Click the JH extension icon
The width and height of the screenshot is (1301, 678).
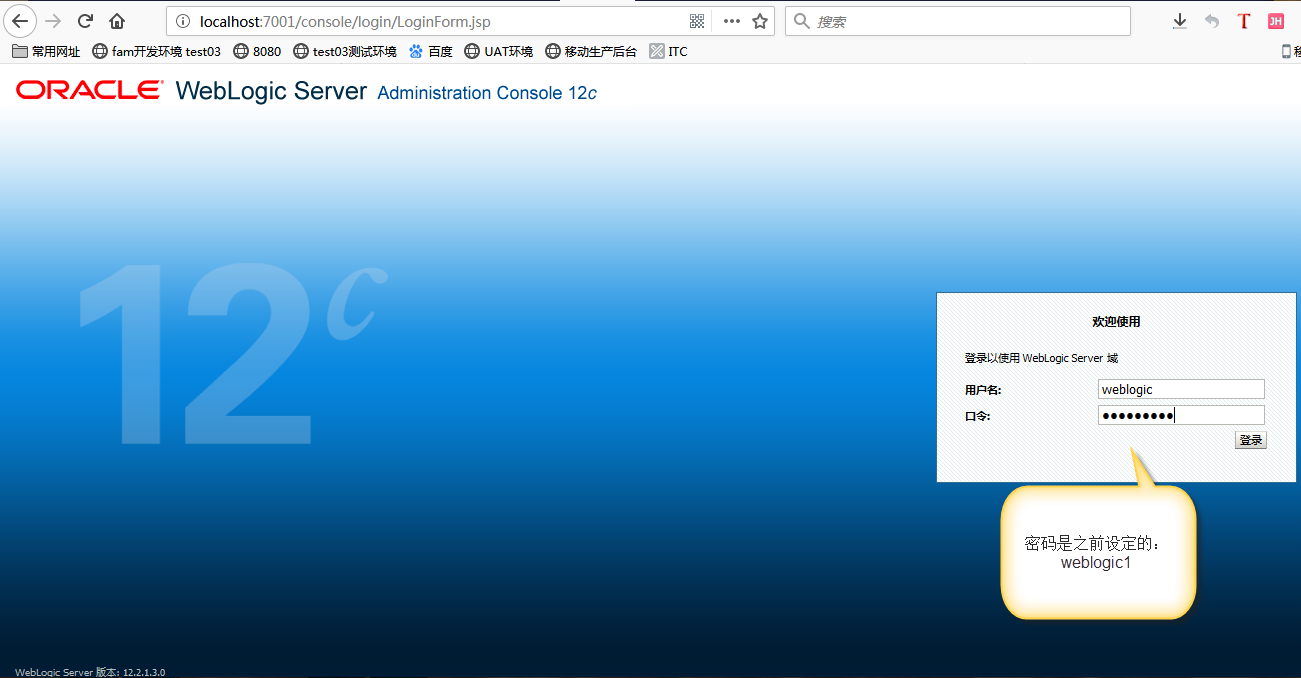pos(1275,21)
